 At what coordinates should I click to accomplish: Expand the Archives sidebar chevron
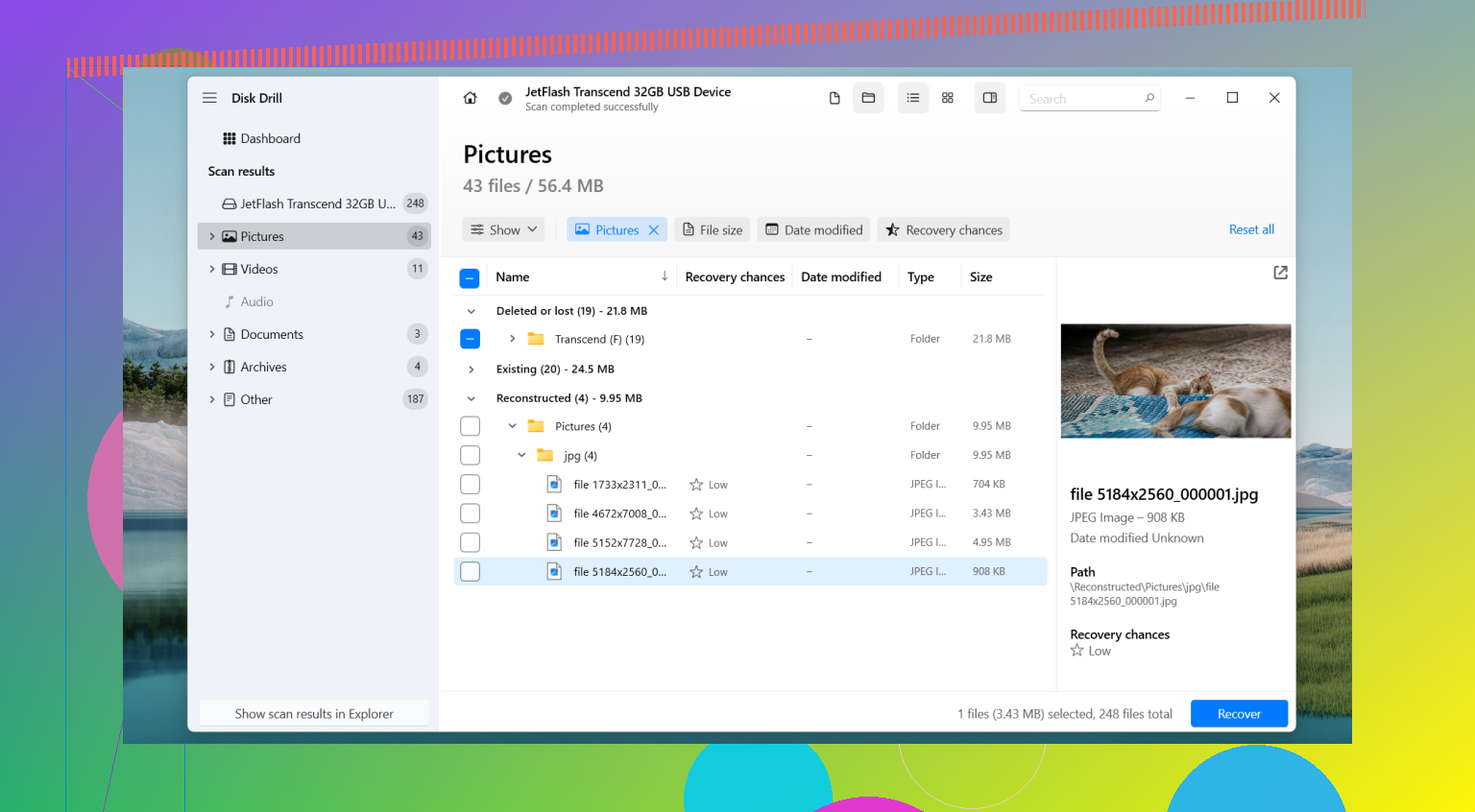[x=212, y=367]
